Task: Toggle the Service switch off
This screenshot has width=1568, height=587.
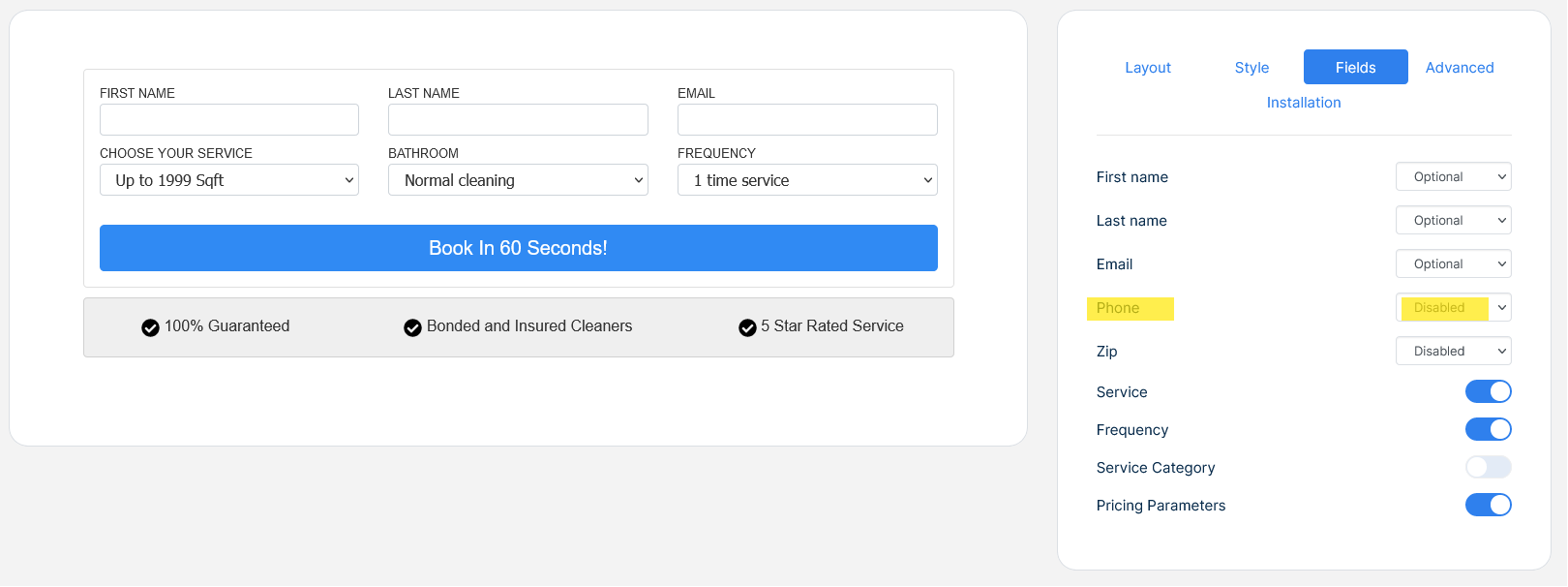Action: pyautogui.click(x=1488, y=391)
